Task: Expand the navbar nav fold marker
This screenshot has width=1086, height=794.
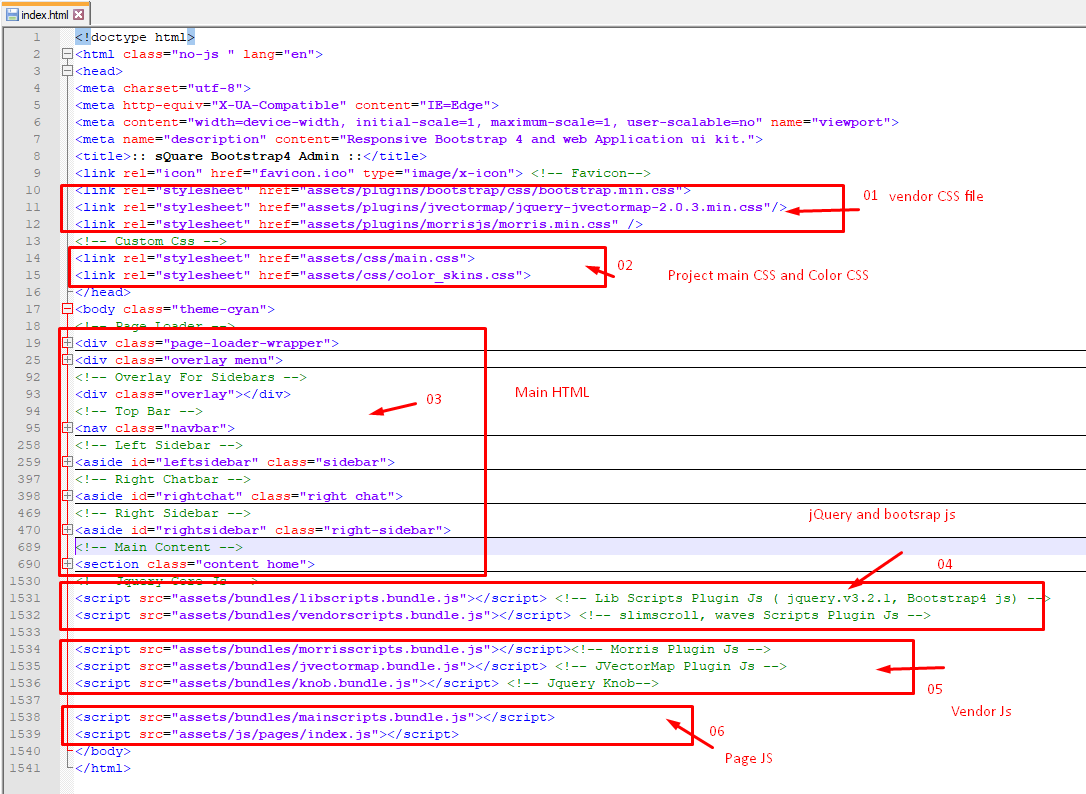Action: pyautogui.click(x=67, y=428)
